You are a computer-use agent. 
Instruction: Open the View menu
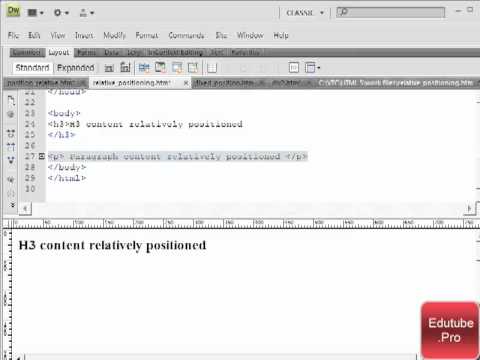tap(58, 35)
